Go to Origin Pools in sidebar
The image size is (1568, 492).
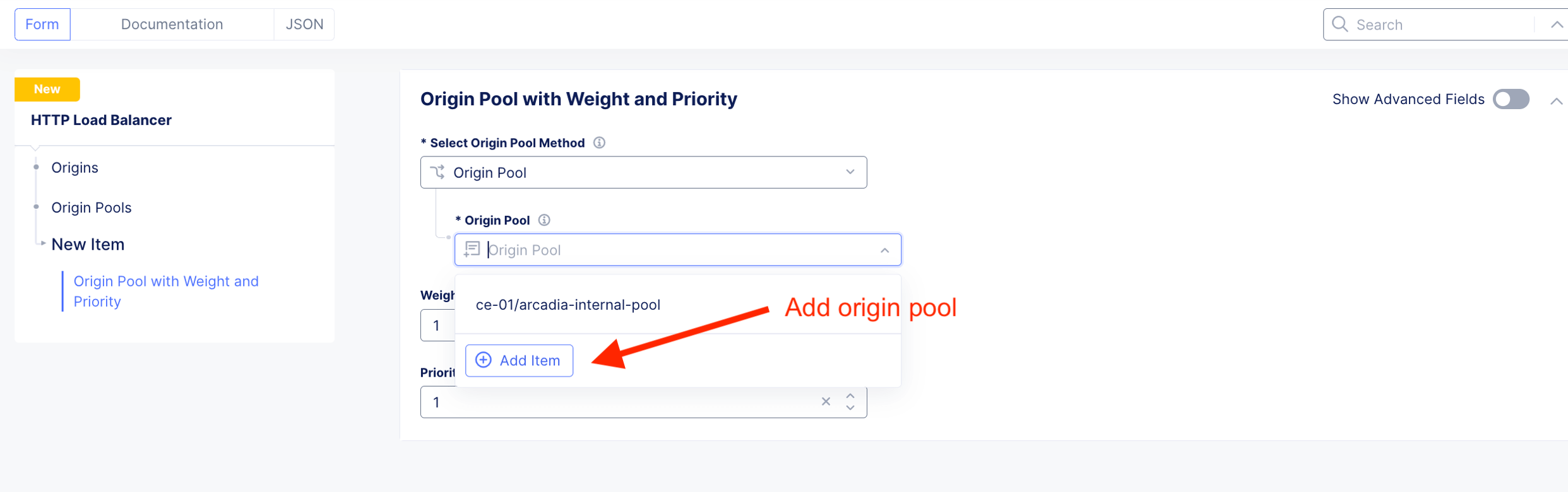92,208
